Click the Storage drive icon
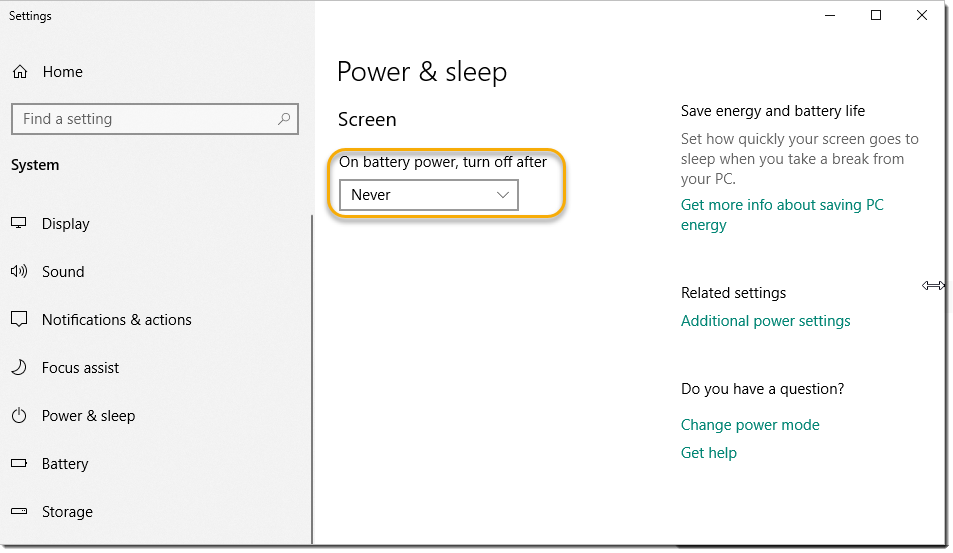Viewport: 953px width, 553px height. 19,511
